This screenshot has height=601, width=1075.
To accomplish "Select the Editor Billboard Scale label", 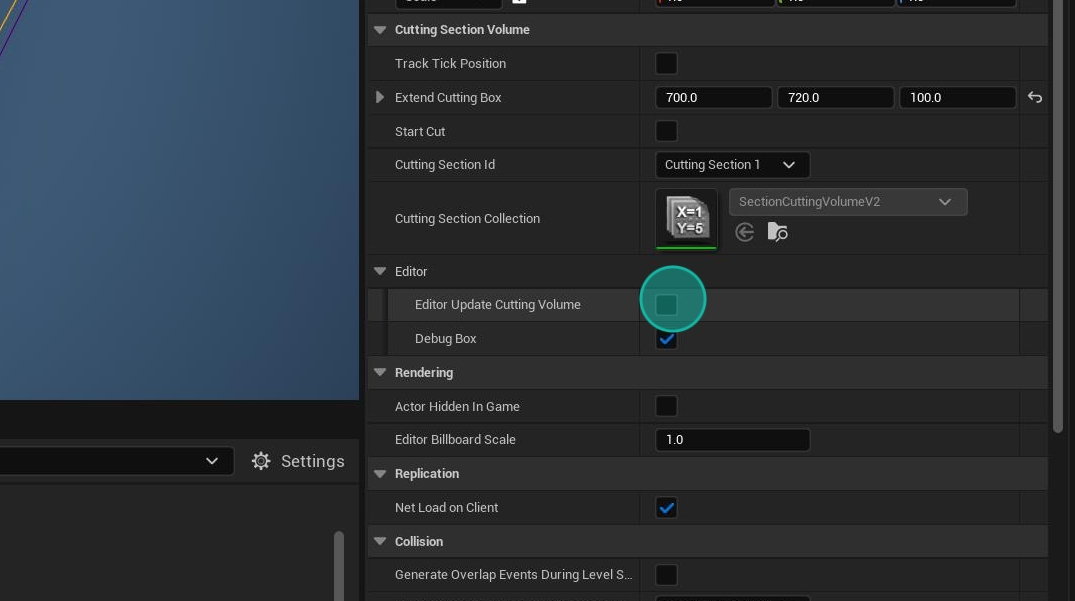I will tap(455, 440).
